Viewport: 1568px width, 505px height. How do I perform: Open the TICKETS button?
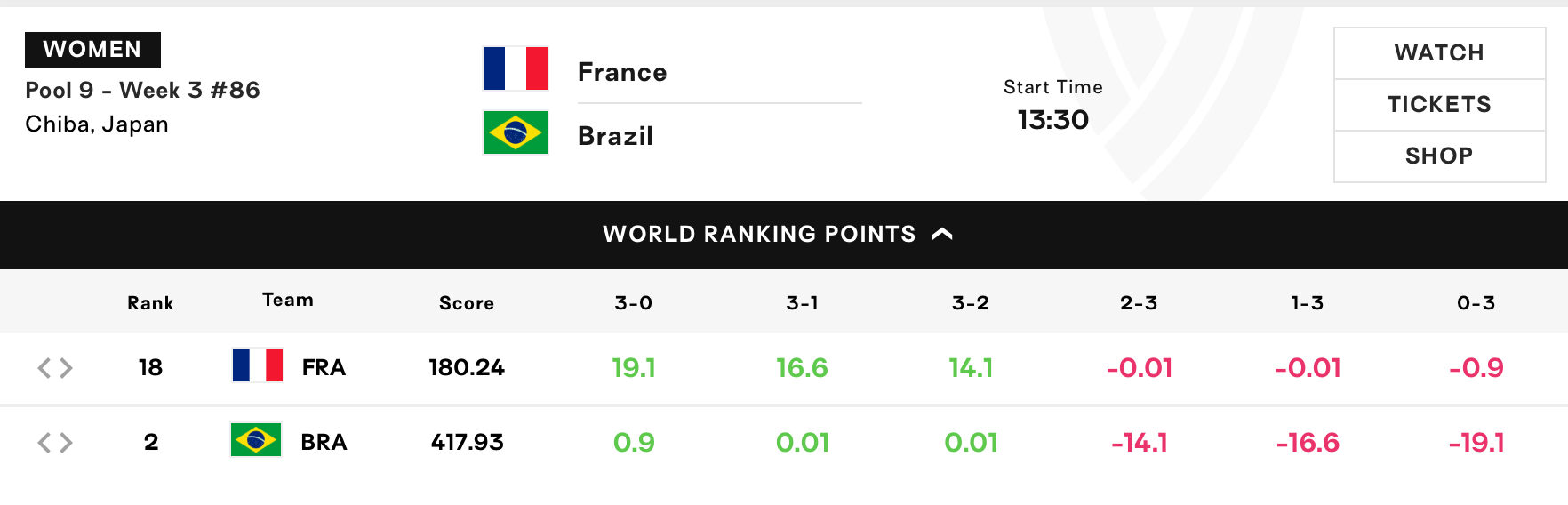pyautogui.click(x=1439, y=105)
